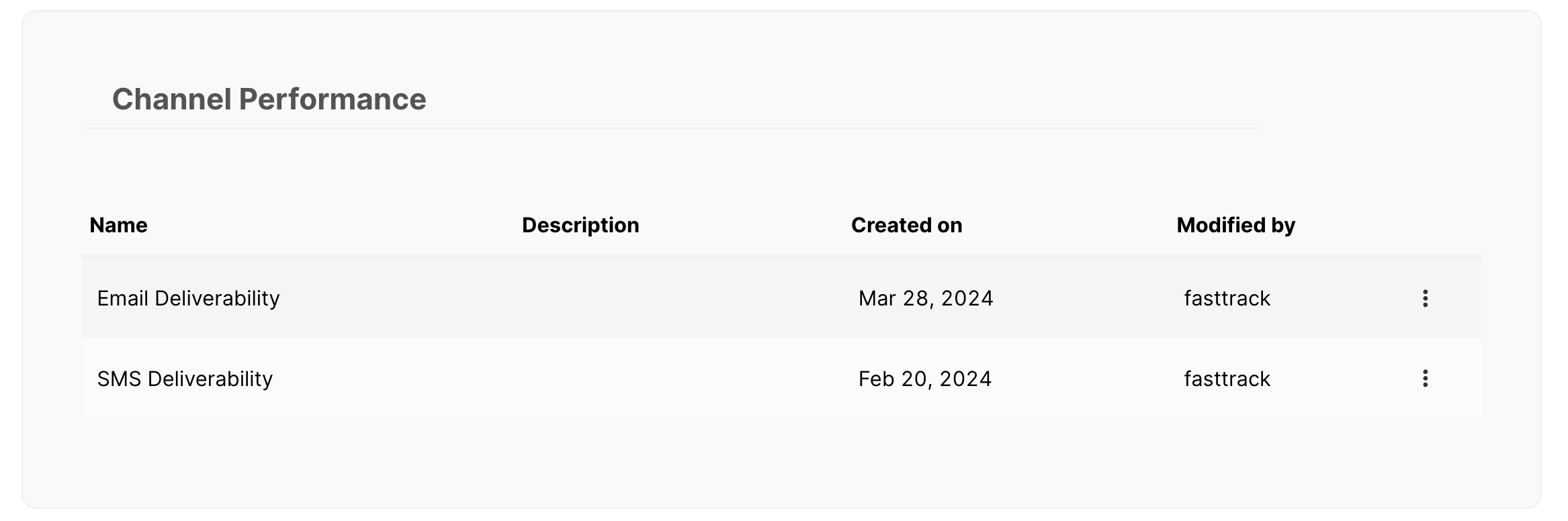Viewport: 1568px width, 521px height.
Task: Click the Feb 20, 2024 date cell
Action: tap(924, 379)
